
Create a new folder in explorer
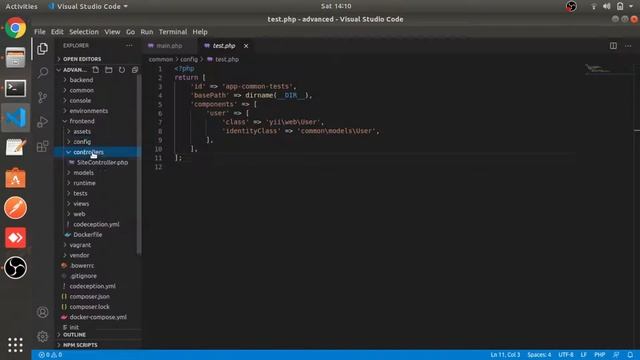pos(109,70)
